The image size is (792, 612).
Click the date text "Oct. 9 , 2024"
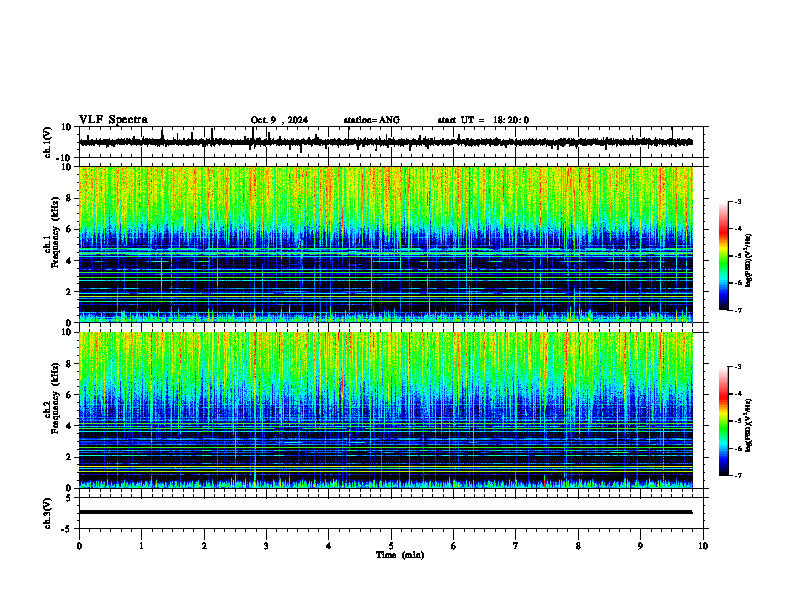(x=279, y=120)
